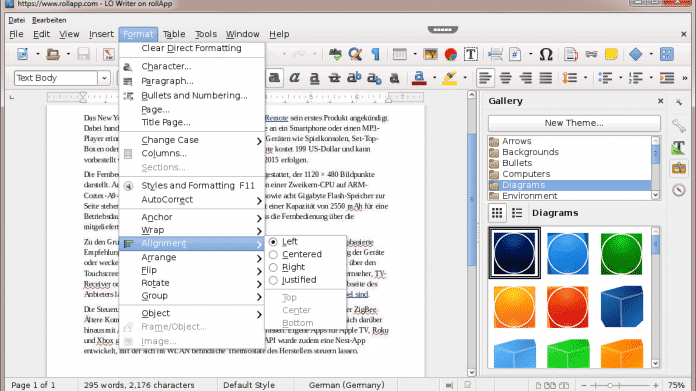Click the New Theme... button
696x391 pixels.
click(574, 123)
